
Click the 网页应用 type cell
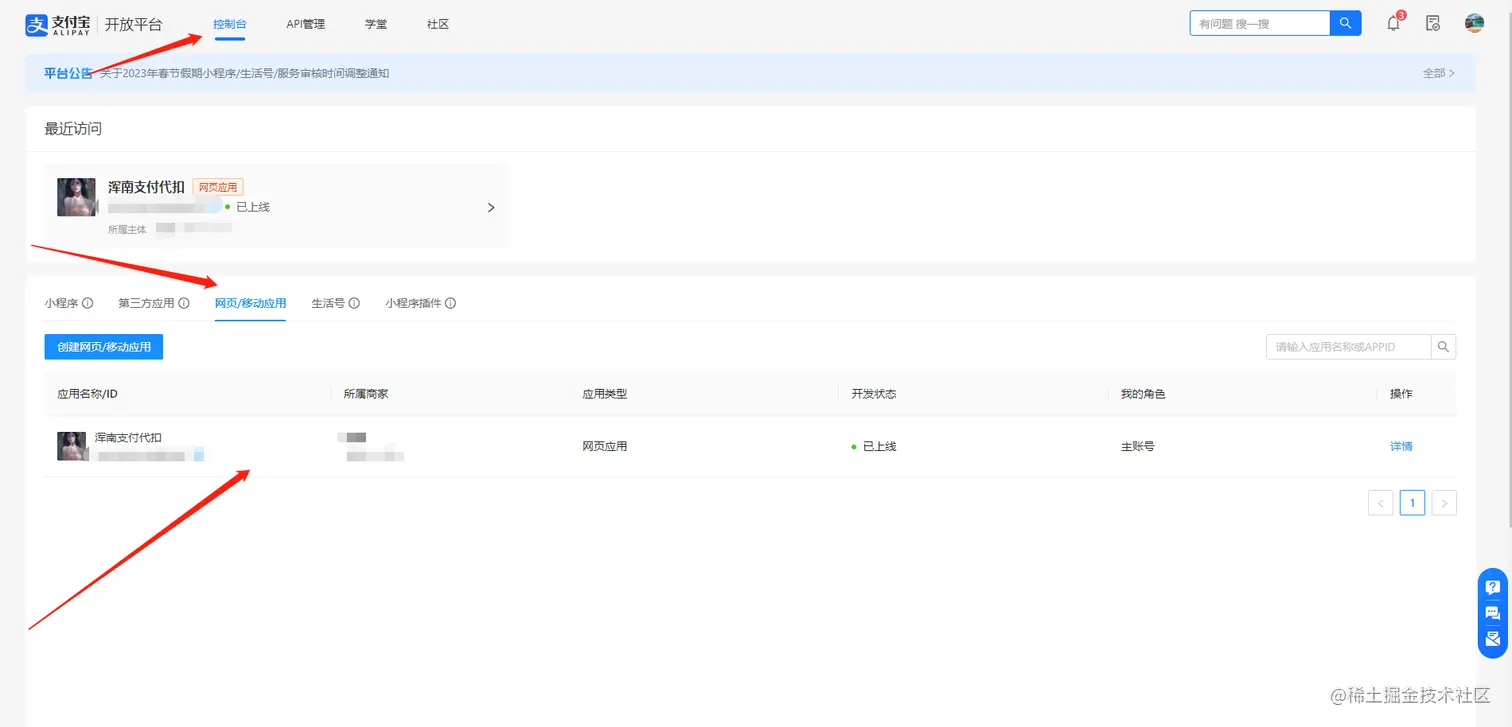[x=605, y=446]
